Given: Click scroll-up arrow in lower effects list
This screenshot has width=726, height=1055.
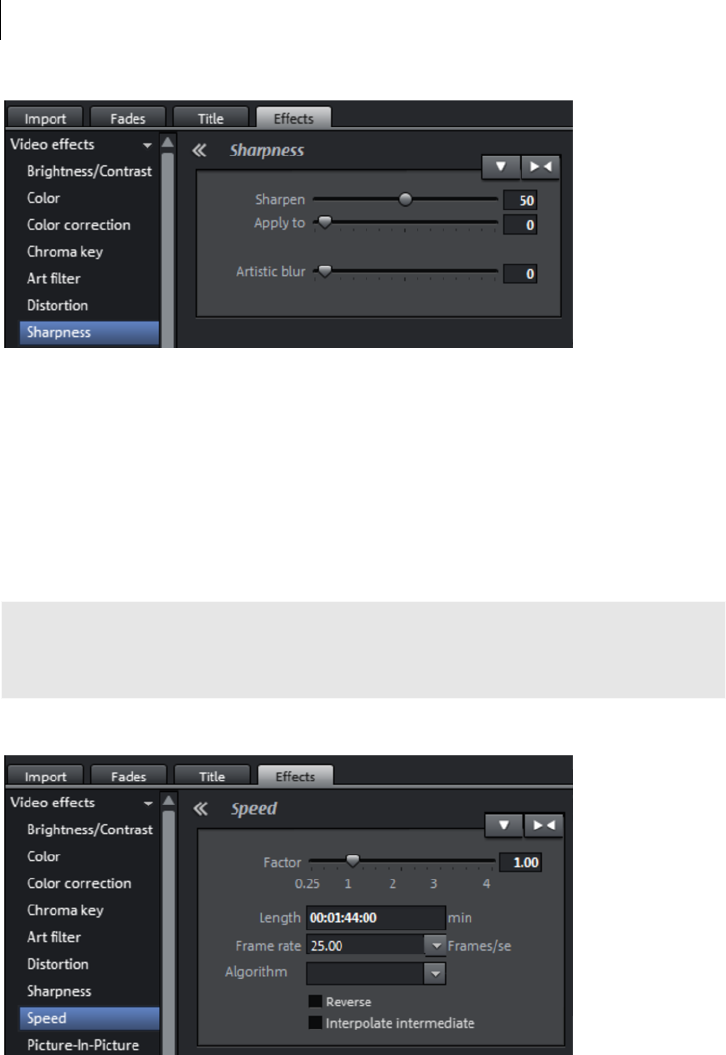Looking at the screenshot, I should click(x=168, y=801).
